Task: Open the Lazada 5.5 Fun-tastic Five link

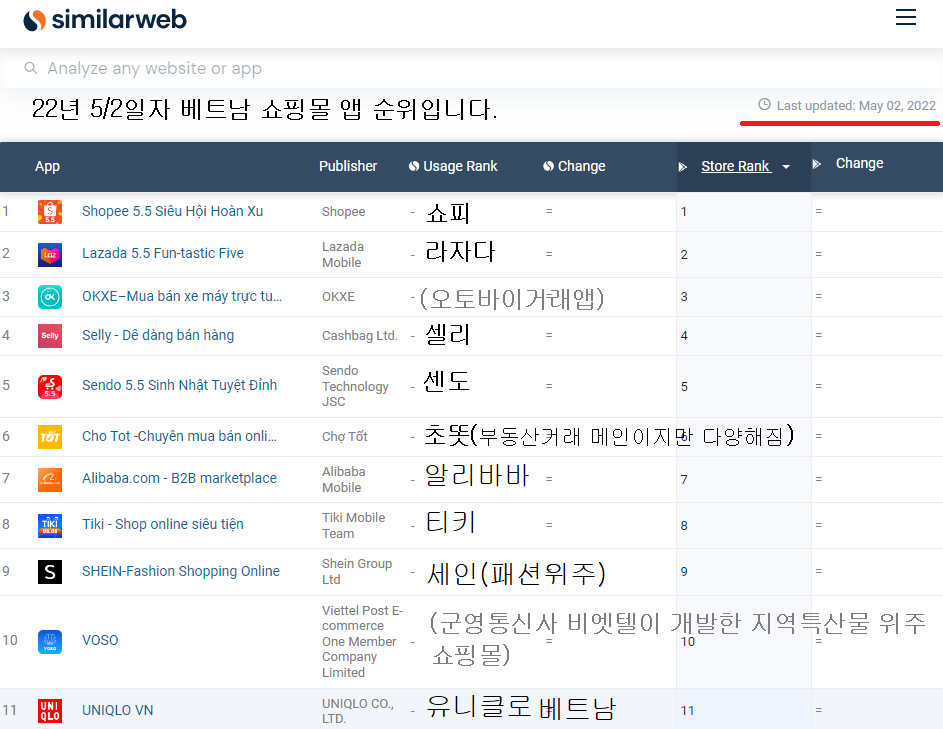Action: (x=162, y=254)
